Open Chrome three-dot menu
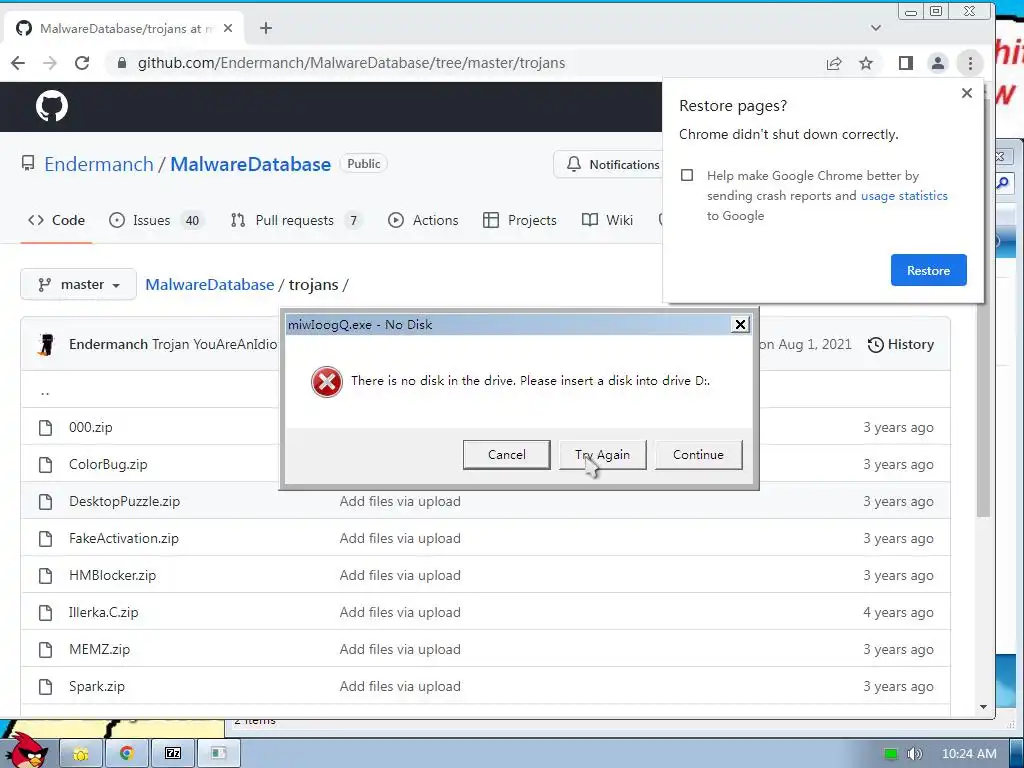The image size is (1024, 768). [970, 63]
